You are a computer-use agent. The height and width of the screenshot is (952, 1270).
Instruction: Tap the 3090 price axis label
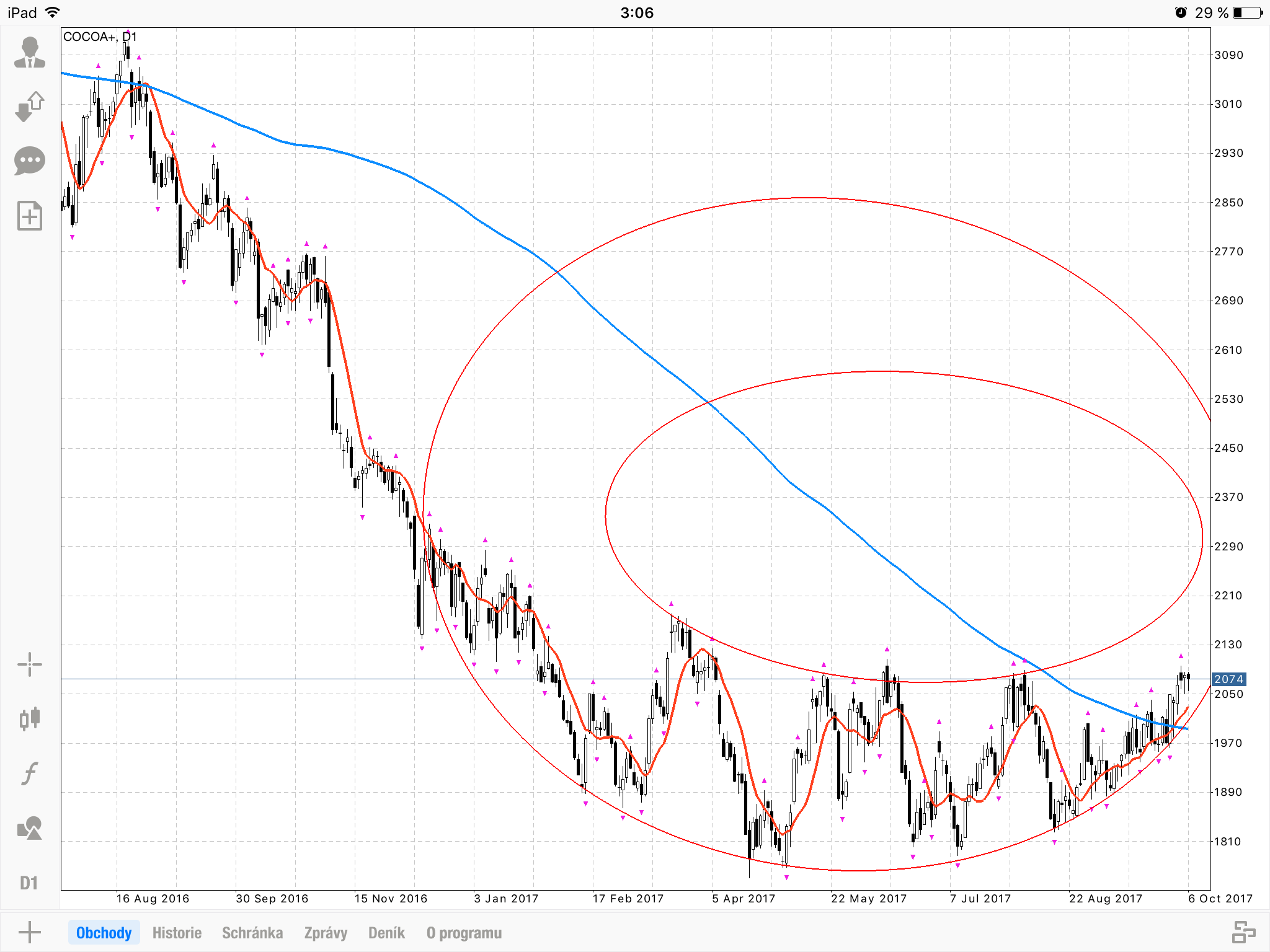coord(1228,55)
